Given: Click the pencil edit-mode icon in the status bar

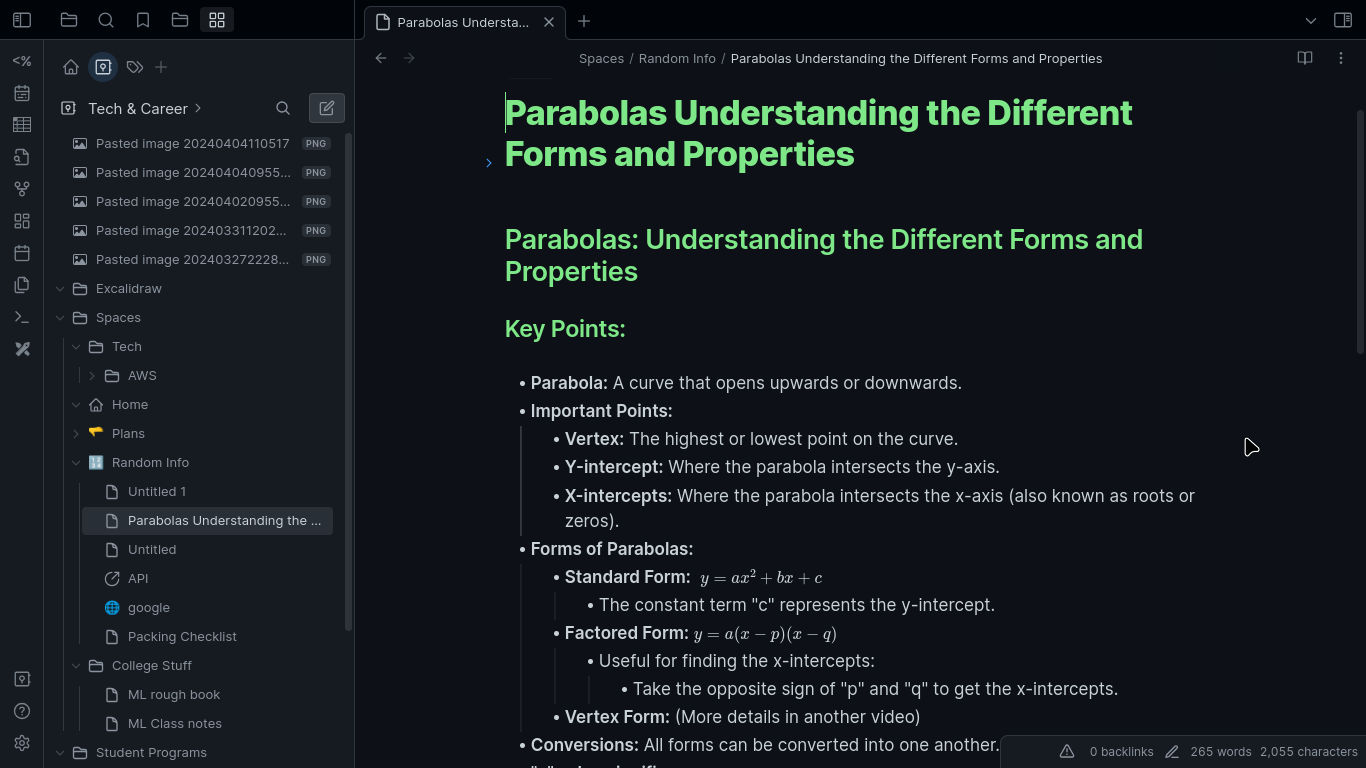Looking at the screenshot, I should click(1172, 751).
